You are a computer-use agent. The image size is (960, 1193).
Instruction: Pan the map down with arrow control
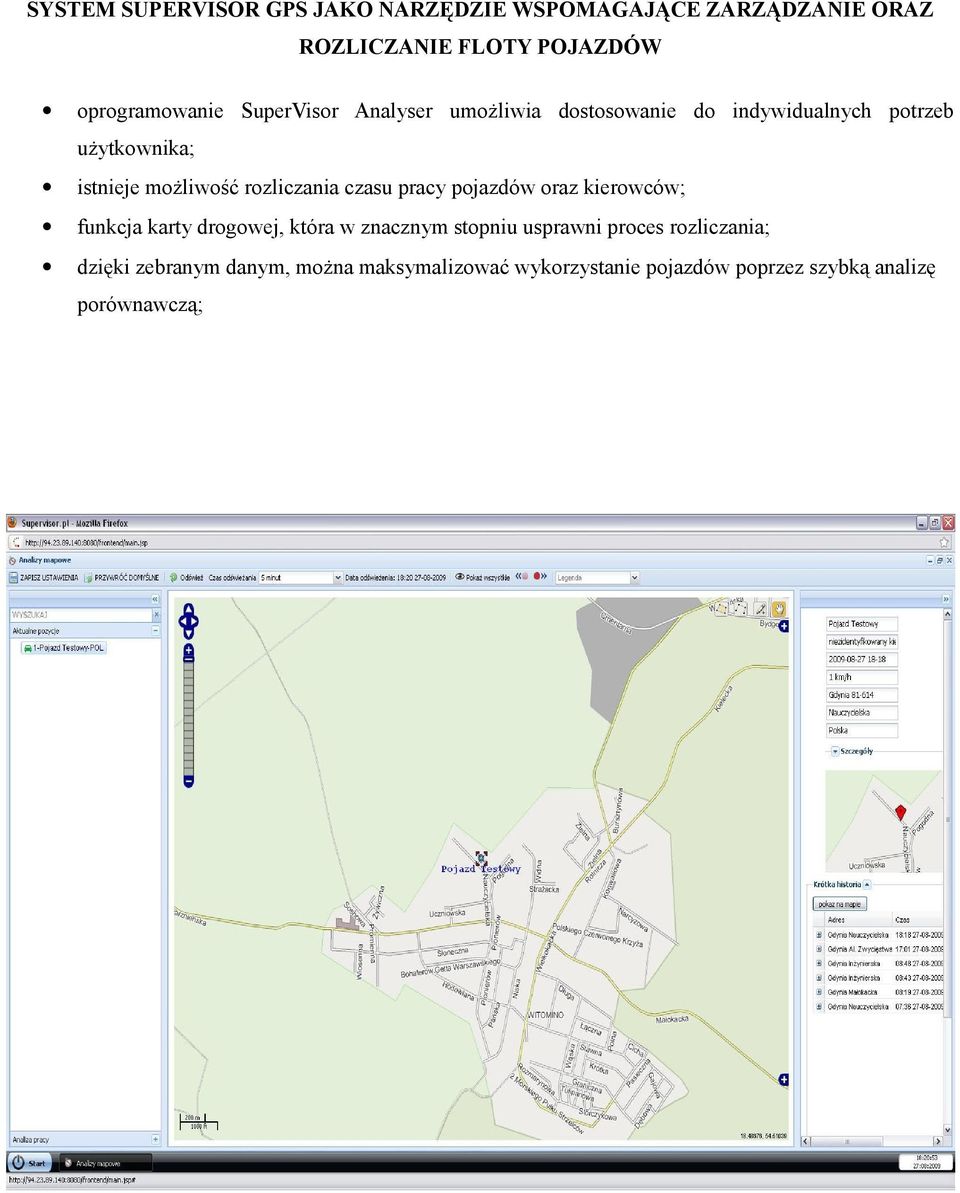tap(189, 634)
